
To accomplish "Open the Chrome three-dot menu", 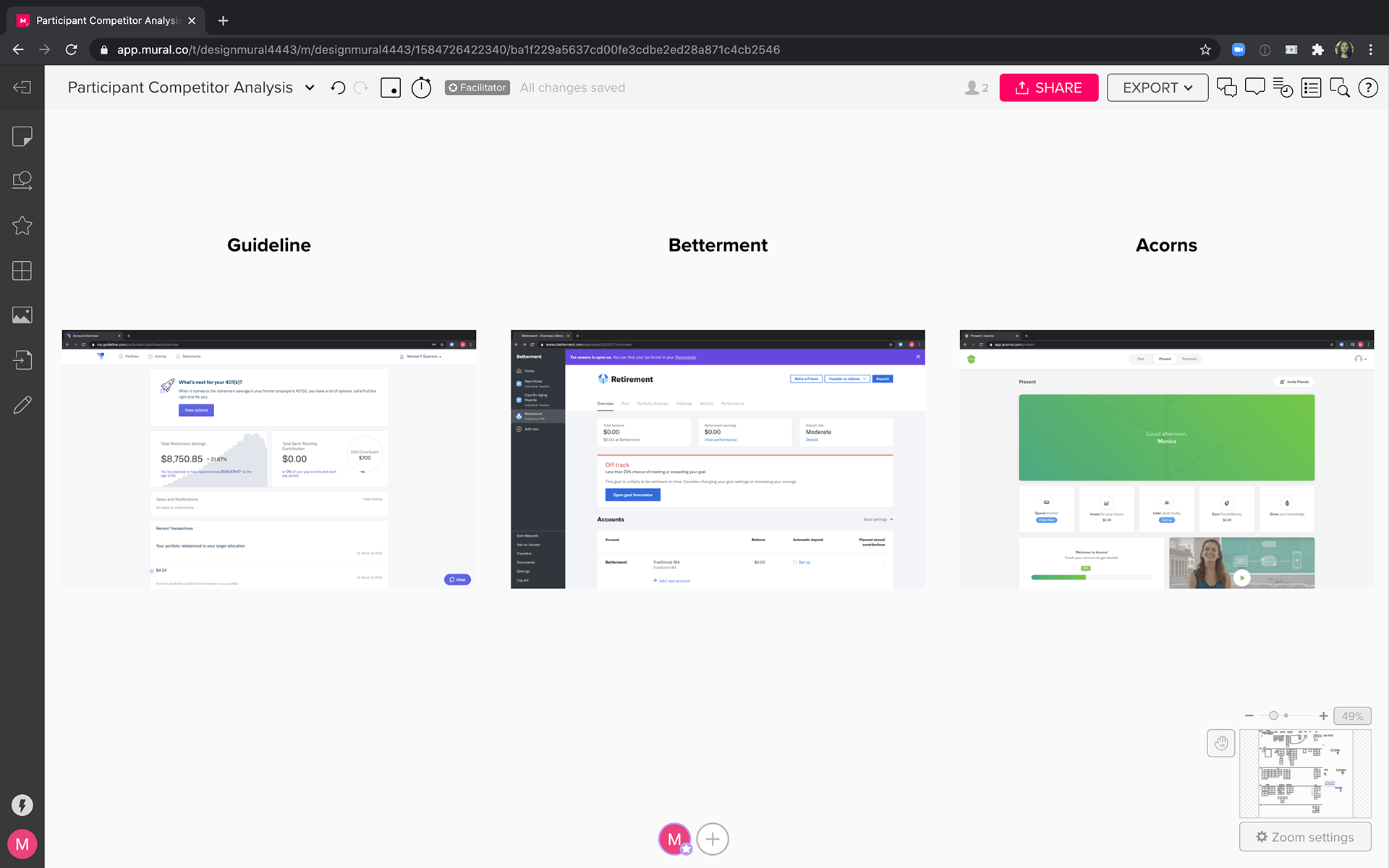I will [x=1371, y=49].
